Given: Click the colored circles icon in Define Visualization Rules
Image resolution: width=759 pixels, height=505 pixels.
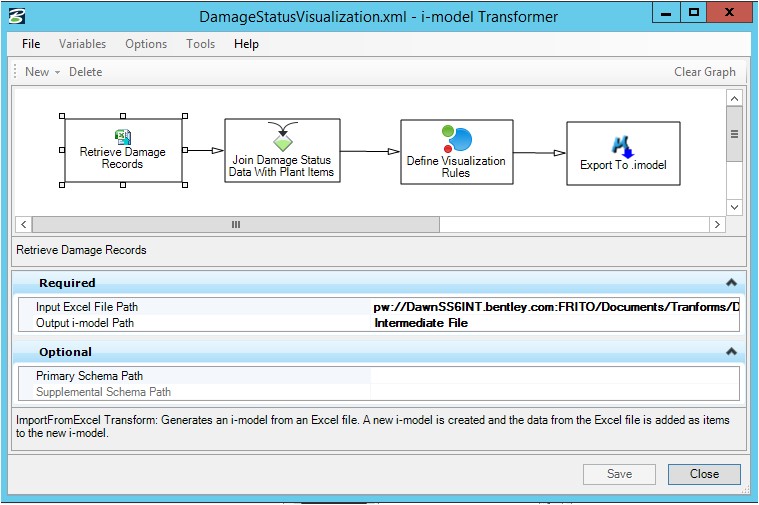Looking at the screenshot, I should (x=456, y=138).
